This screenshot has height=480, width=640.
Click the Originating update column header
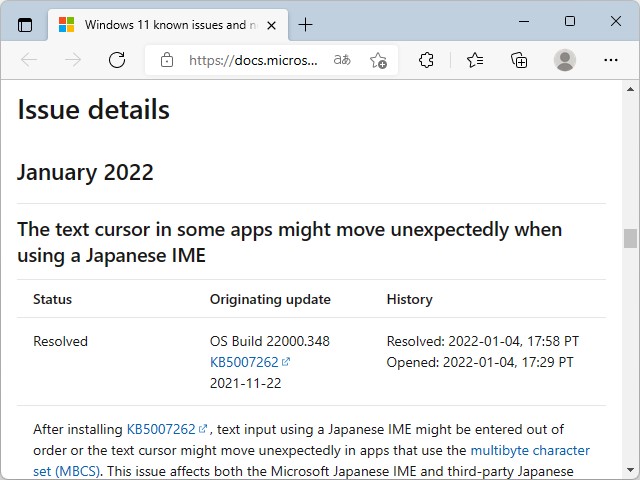coord(270,299)
